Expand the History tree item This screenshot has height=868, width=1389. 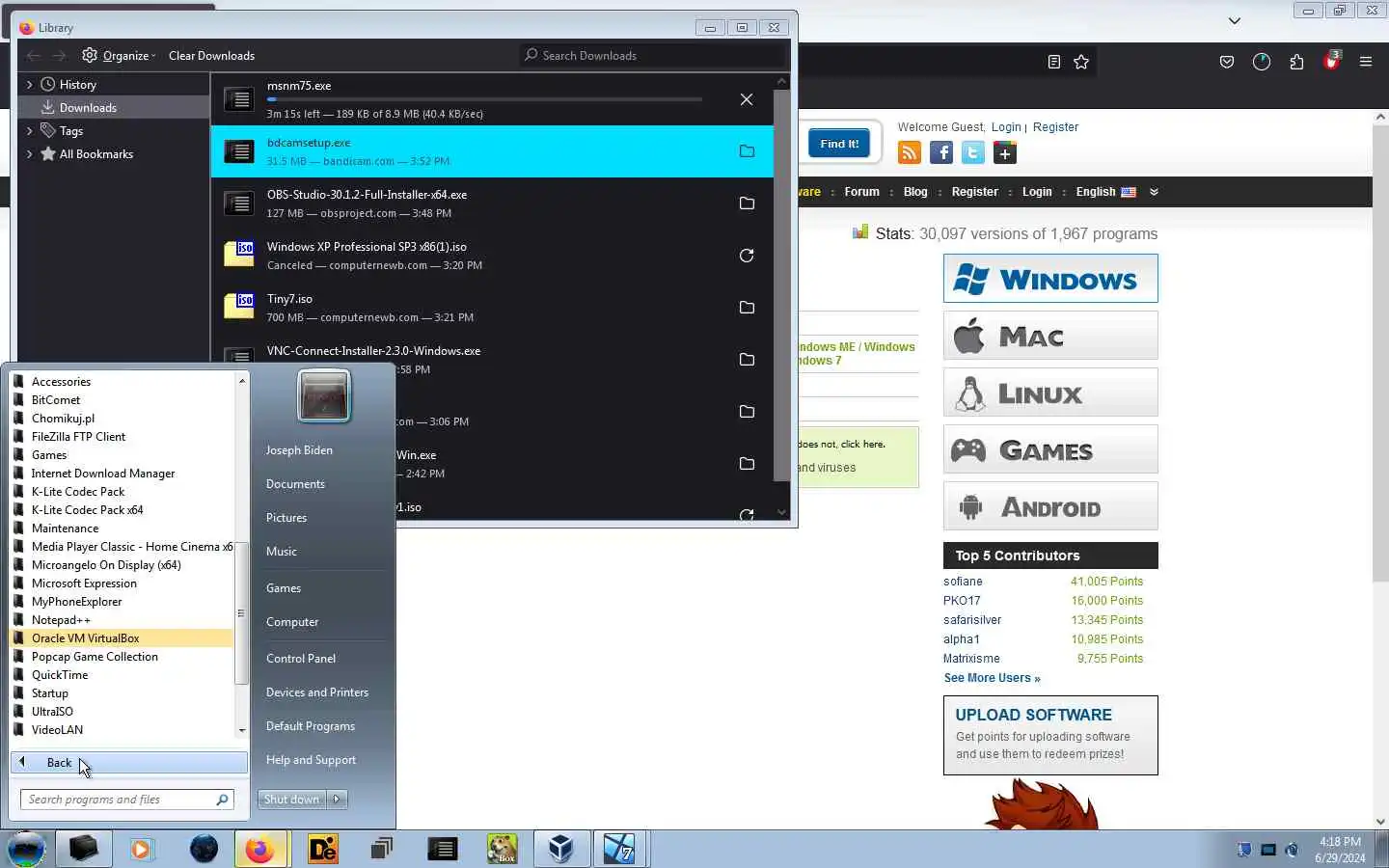pos(29,85)
